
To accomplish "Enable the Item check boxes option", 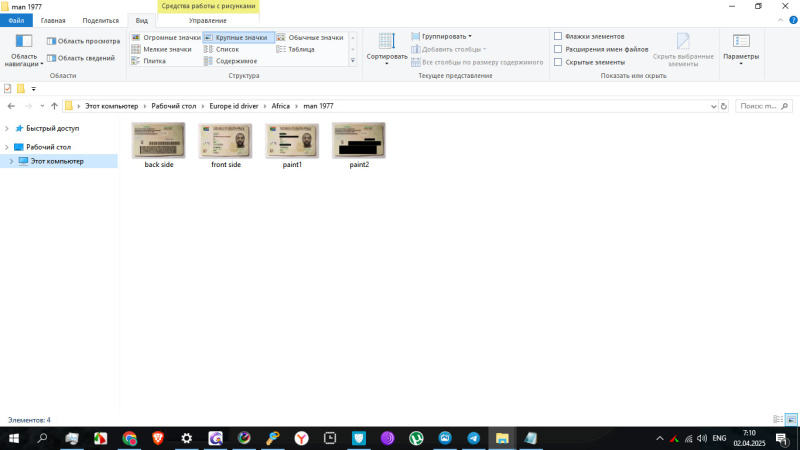I will (x=558, y=36).
